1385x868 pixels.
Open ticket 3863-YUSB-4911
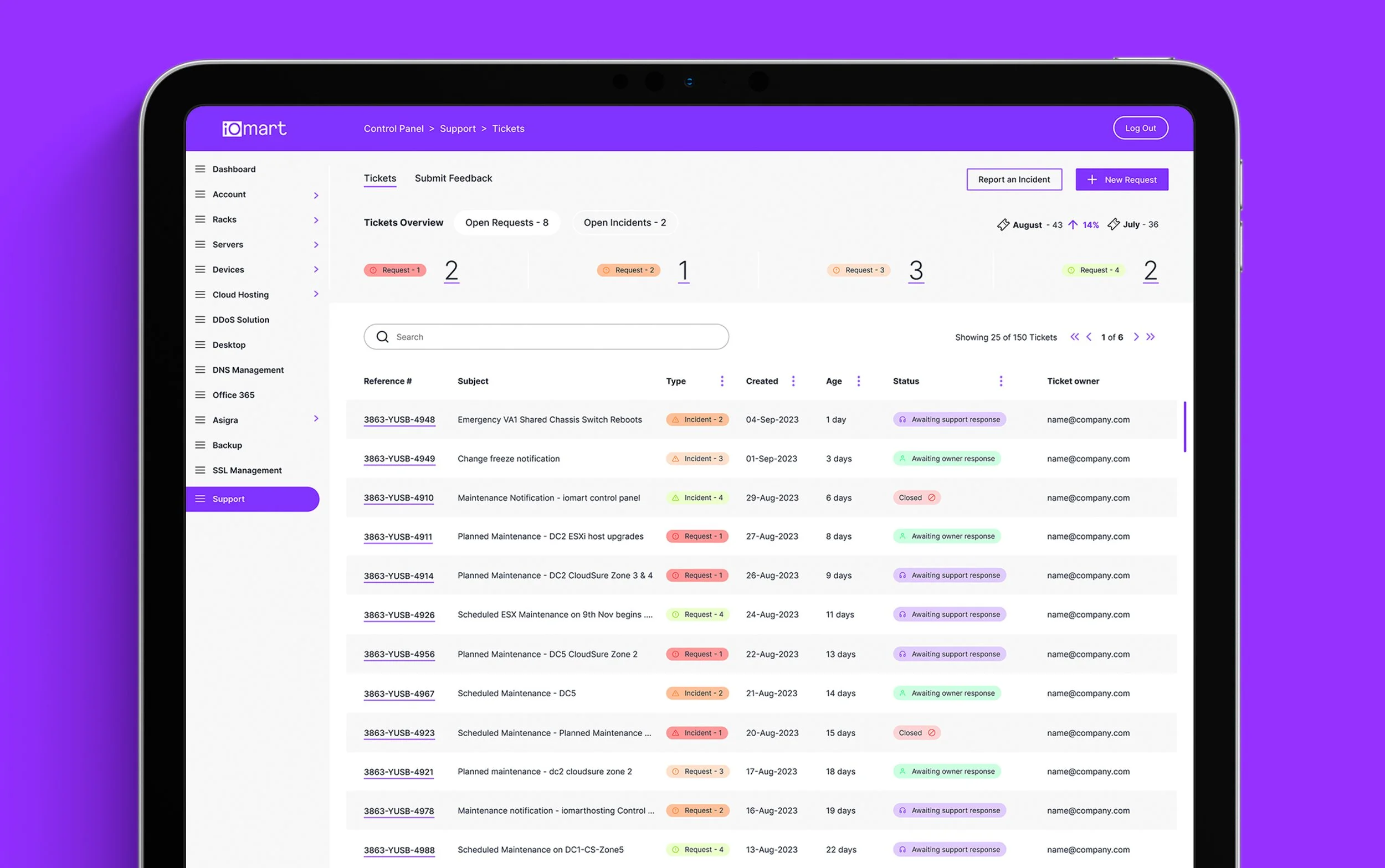pos(398,537)
